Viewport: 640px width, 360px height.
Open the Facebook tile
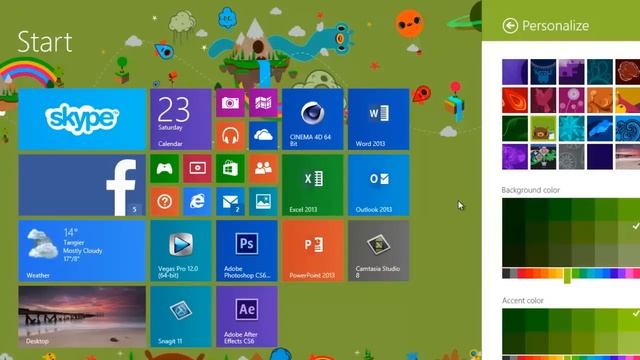click(x=82, y=185)
